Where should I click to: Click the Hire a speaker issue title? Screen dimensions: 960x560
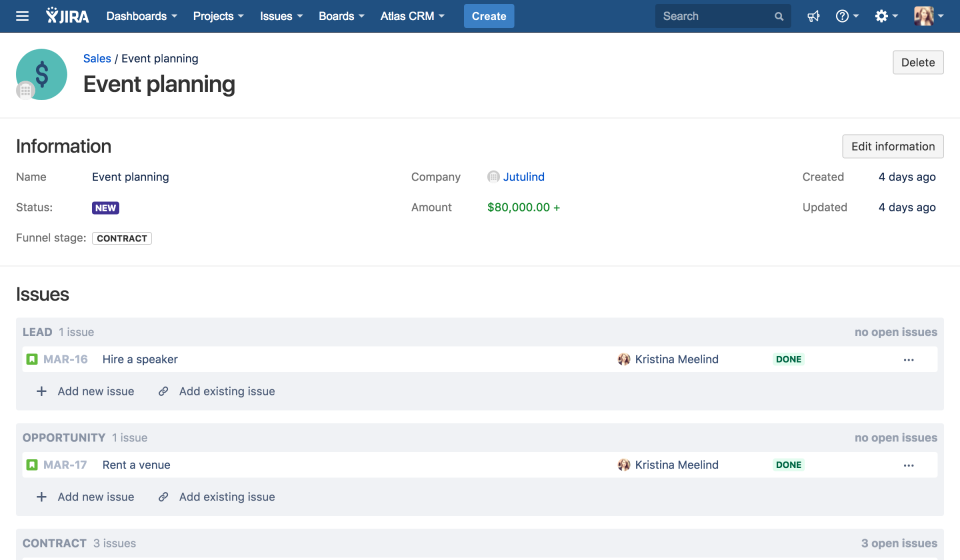[140, 359]
